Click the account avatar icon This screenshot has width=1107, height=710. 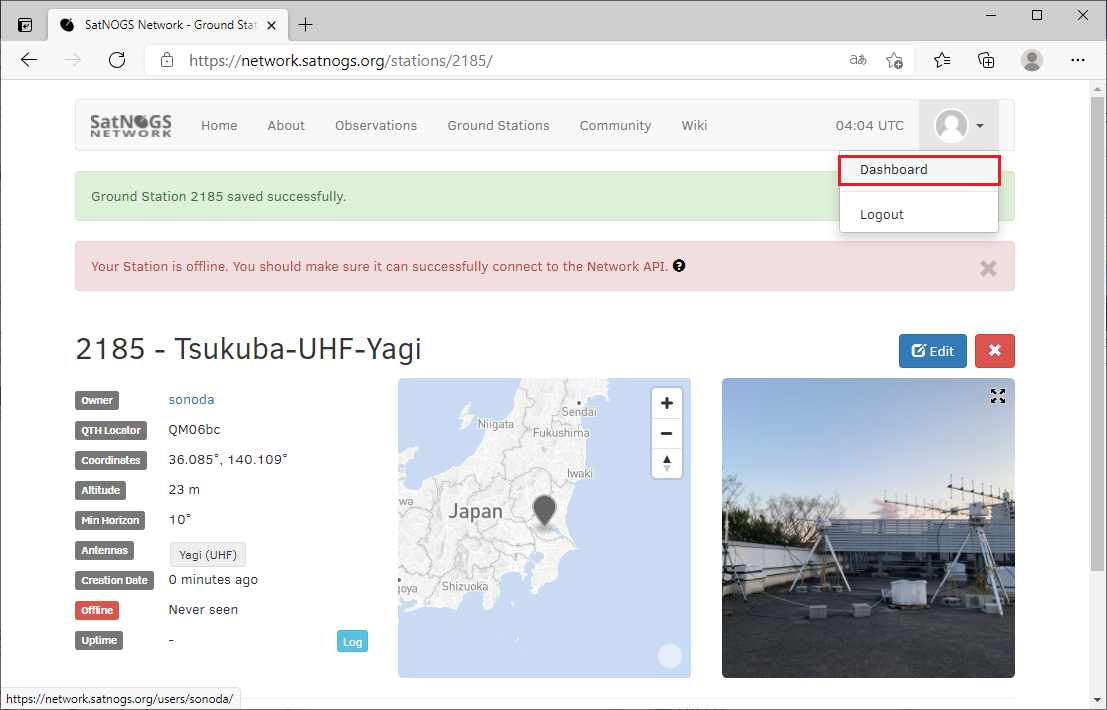click(952, 125)
